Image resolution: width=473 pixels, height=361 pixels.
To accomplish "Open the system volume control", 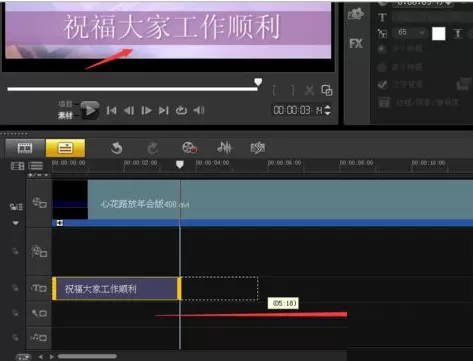I will (x=199, y=110).
